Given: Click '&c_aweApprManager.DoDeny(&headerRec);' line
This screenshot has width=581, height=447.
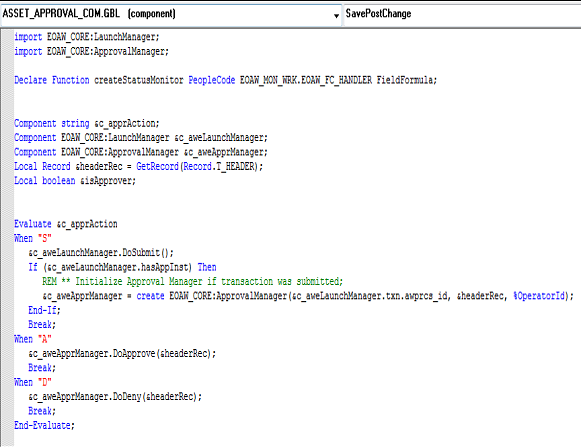Looking at the screenshot, I should pyautogui.click(x=115, y=397).
